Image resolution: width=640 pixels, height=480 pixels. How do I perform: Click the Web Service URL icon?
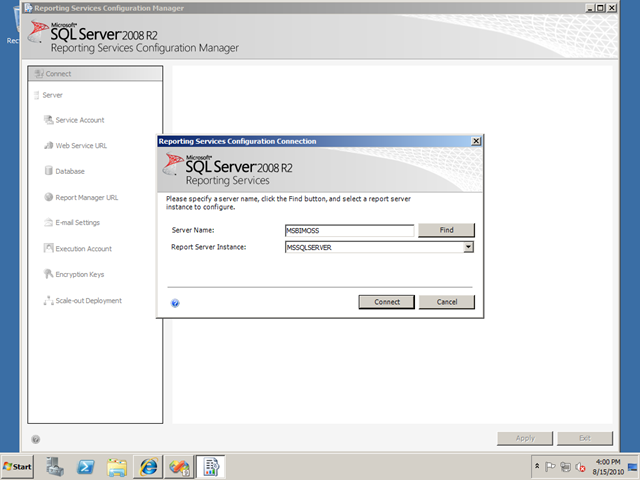(49, 145)
